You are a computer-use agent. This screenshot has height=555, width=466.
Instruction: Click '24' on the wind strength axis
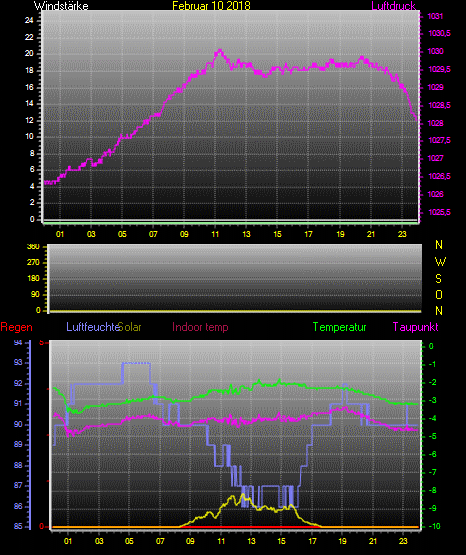(x=29, y=20)
